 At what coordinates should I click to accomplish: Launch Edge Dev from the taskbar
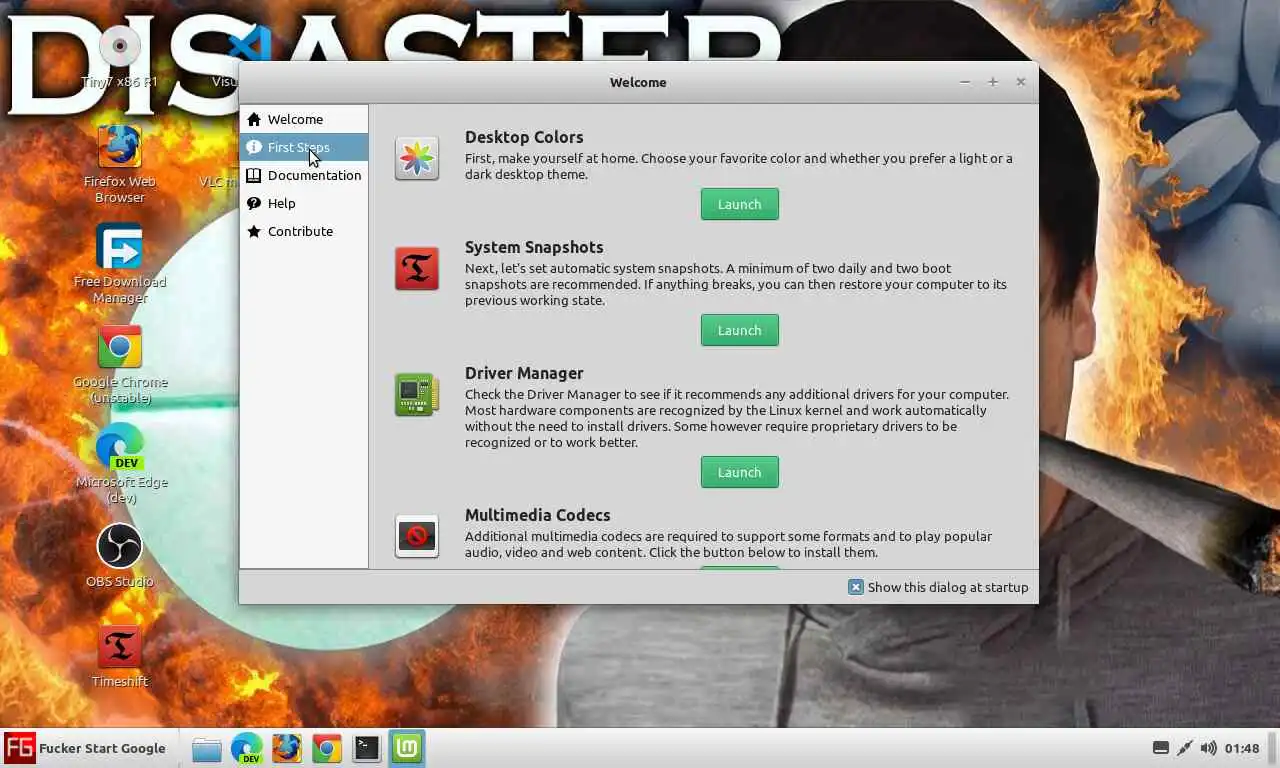pos(247,748)
